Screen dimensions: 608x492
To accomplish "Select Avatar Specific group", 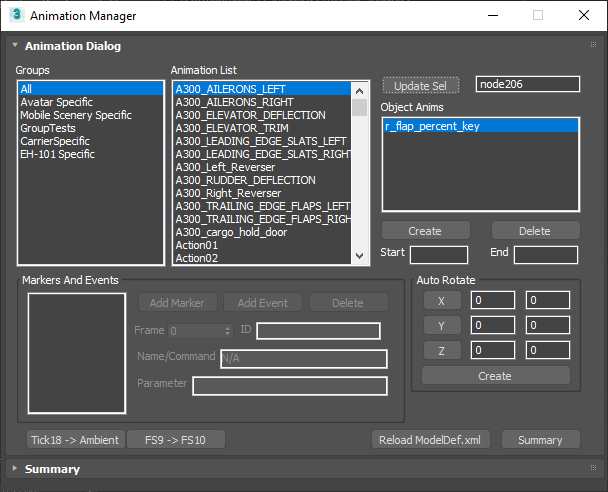I will pyautogui.click(x=57, y=102).
